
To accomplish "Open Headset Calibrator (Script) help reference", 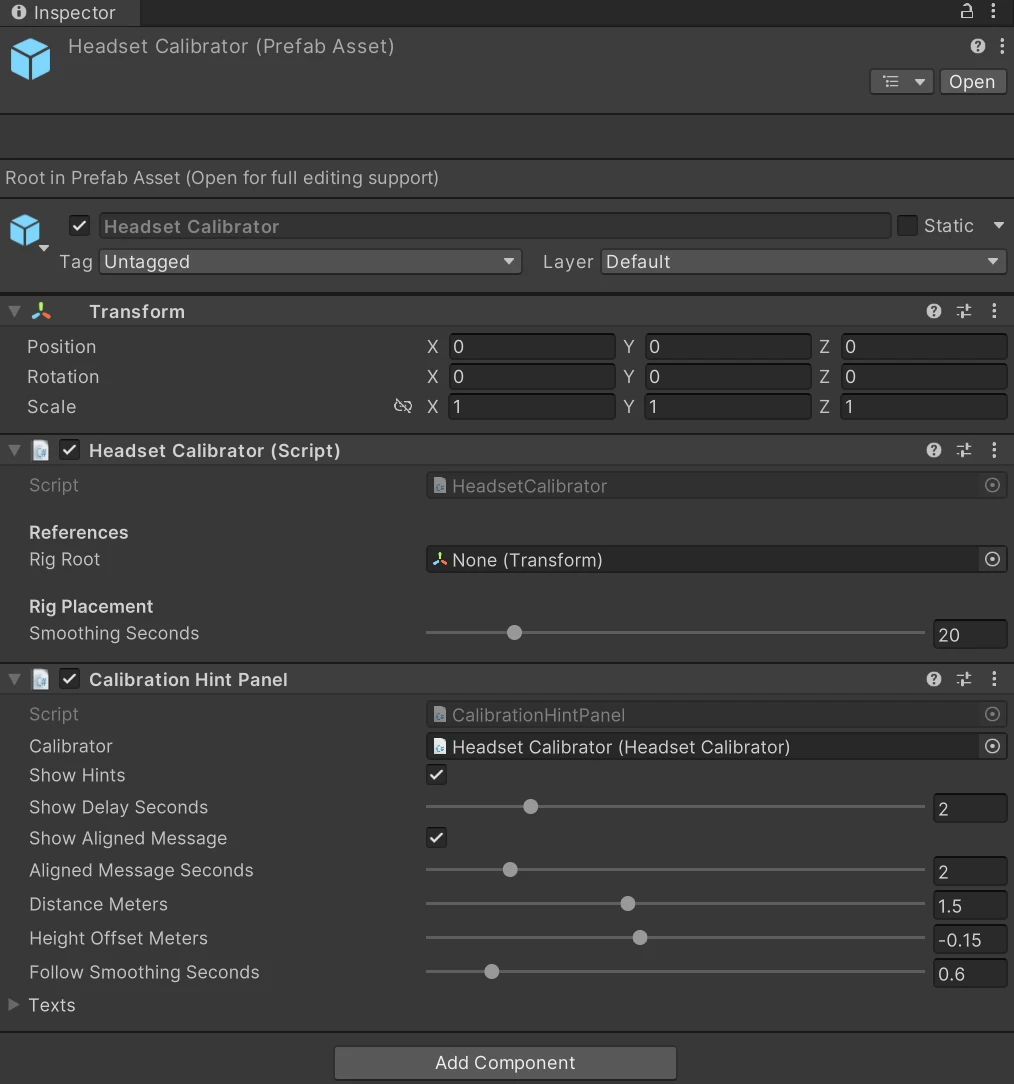I will 934,450.
